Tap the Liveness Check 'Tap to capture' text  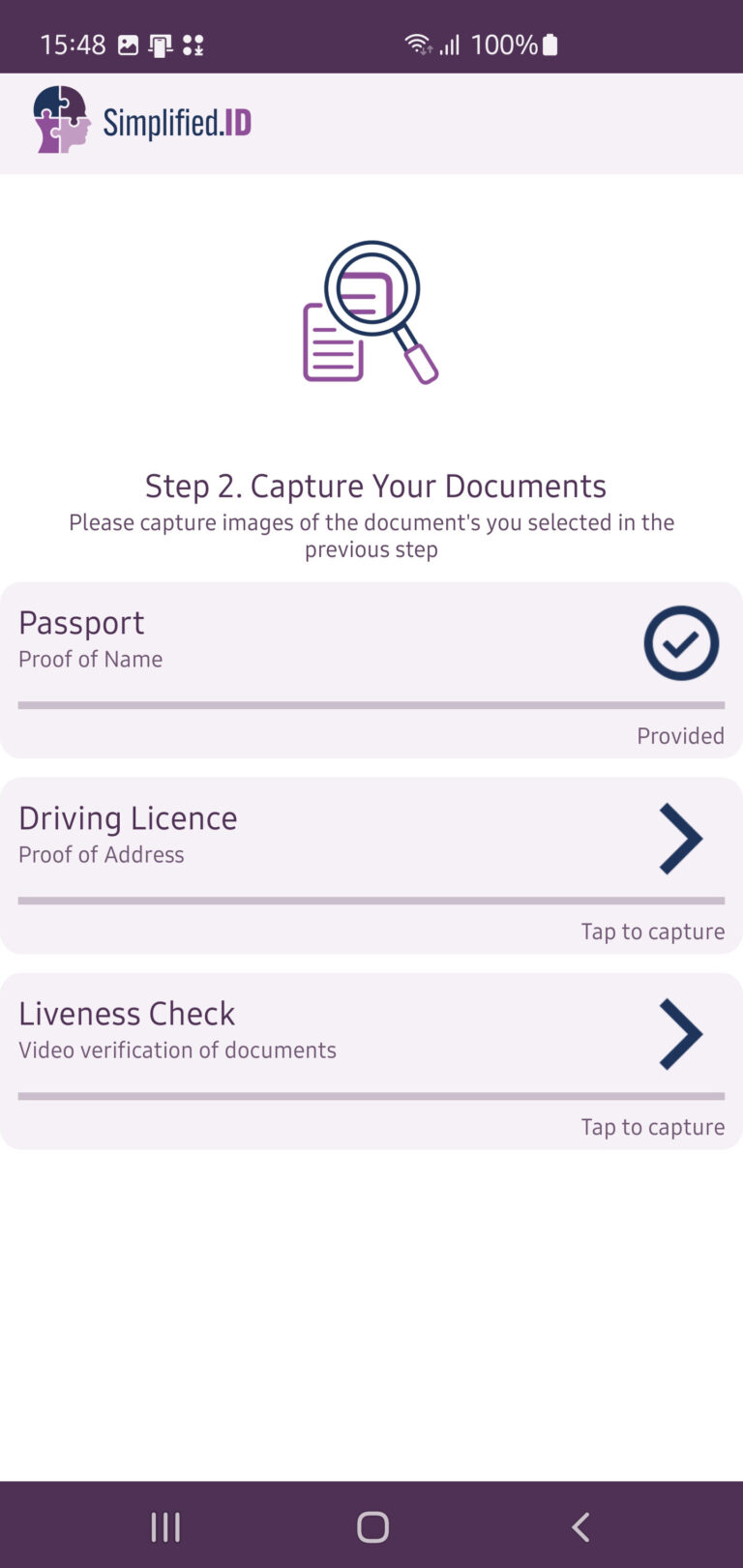(652, 1127)
